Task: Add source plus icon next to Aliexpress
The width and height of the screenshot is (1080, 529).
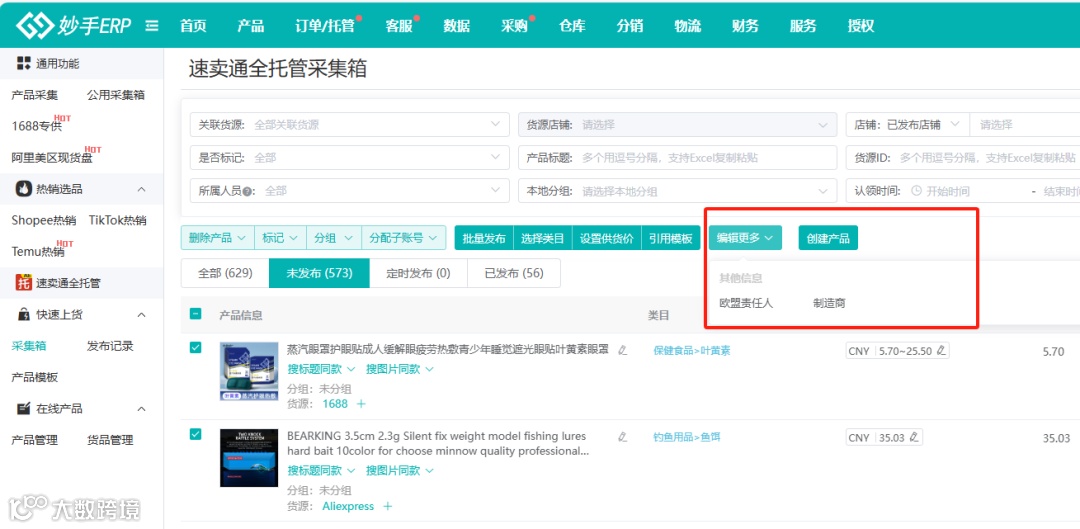Action: [387, 506]
